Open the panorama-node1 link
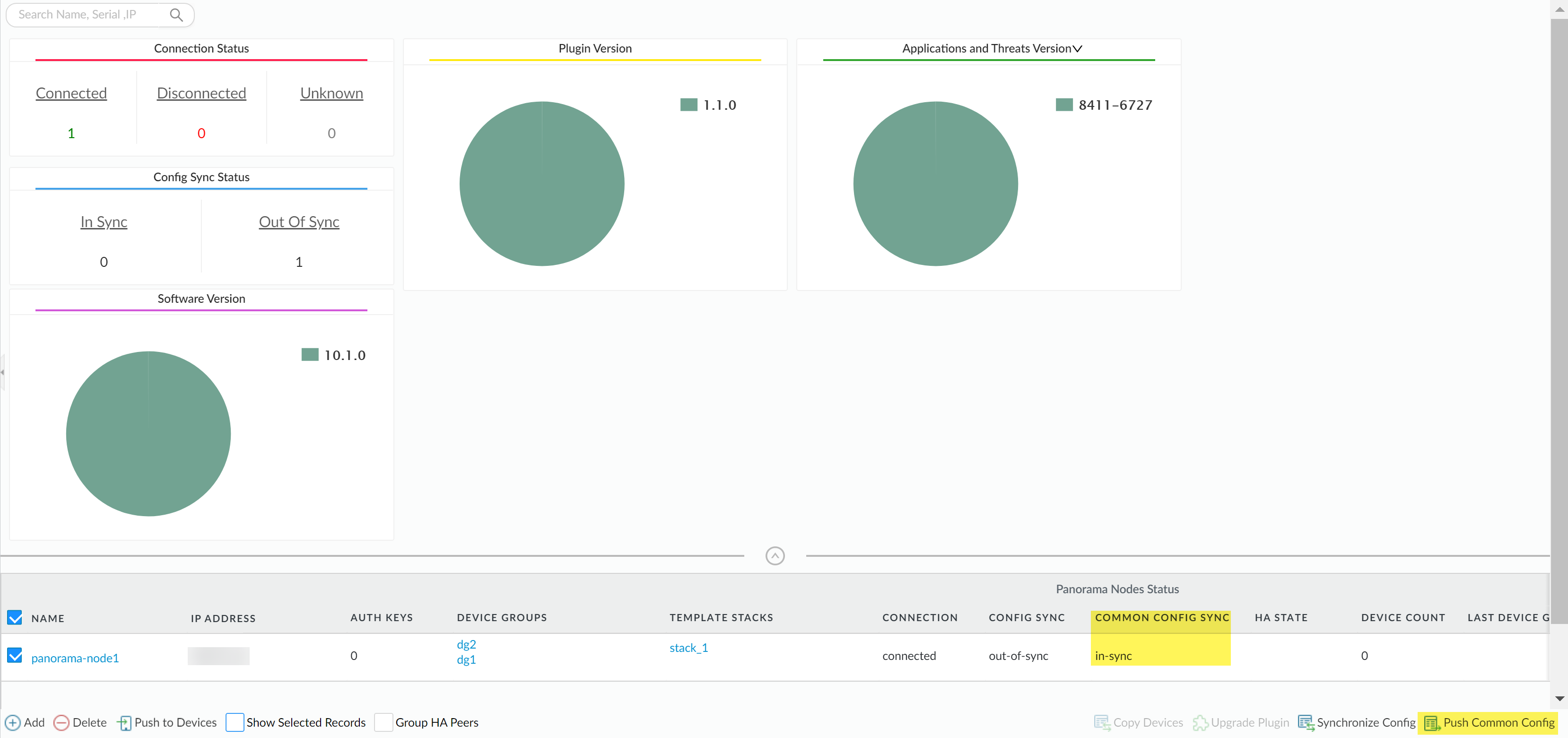Viewport: 1568px width, 738px height. (x=75, y=658)
